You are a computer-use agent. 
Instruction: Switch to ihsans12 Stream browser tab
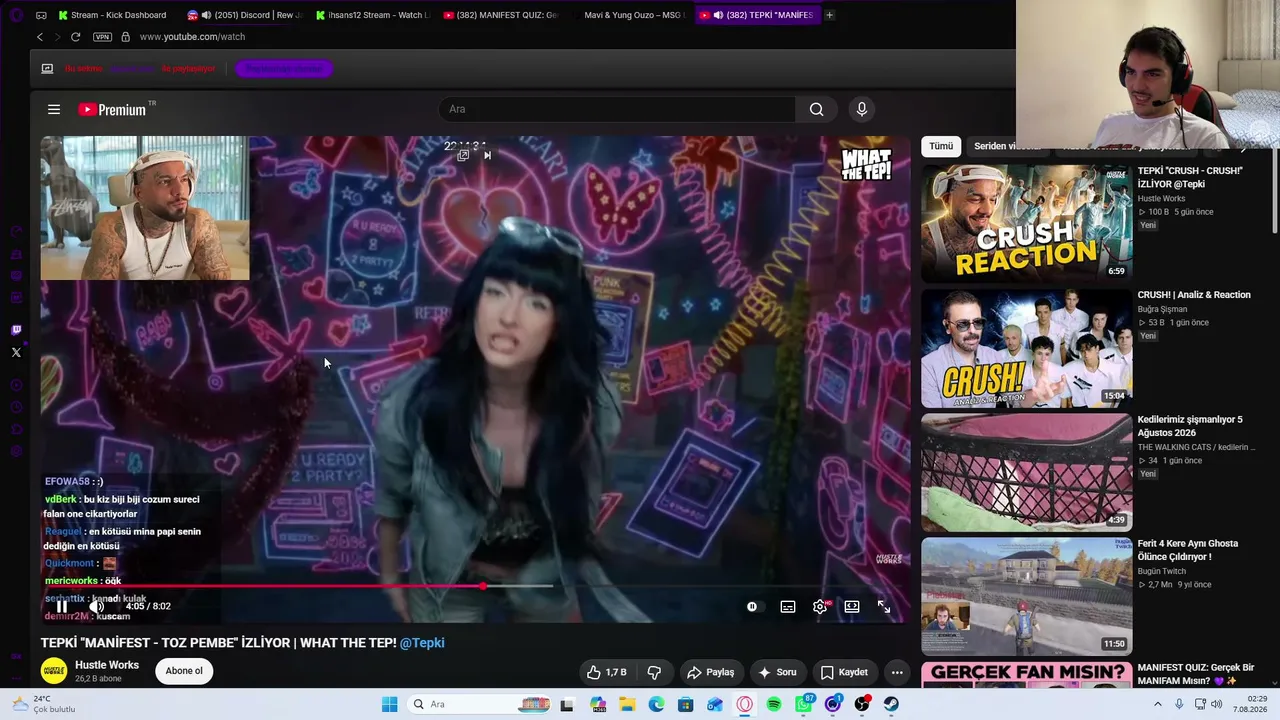click(371, 15)
